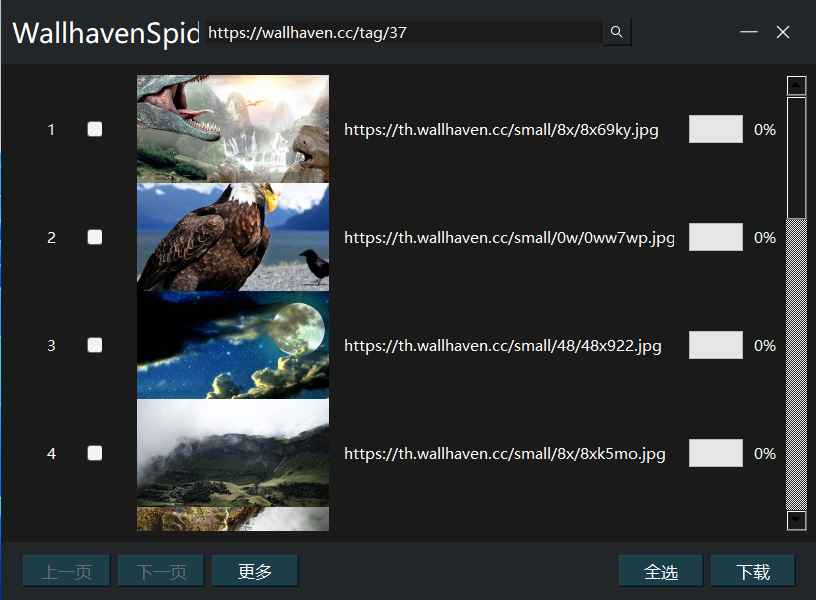Viewport: 816px width, 600px height.
Task: Go to previous page with 上一页
Action: tap(67, 571)
